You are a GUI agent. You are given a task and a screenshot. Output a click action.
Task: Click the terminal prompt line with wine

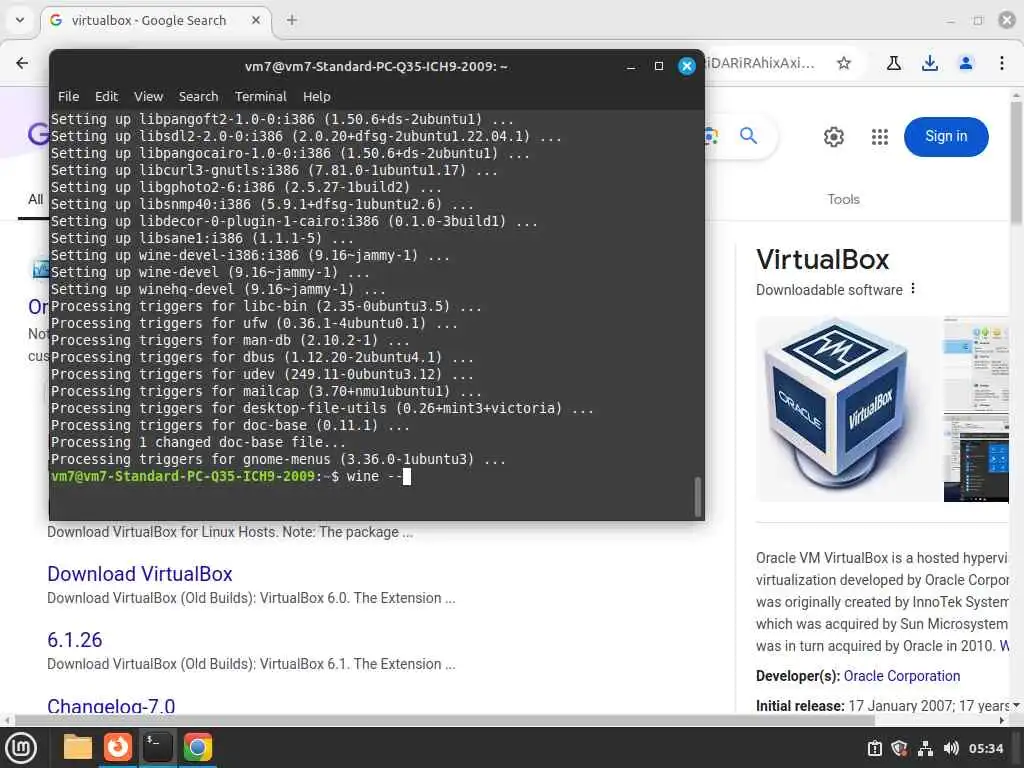(231, 476)
